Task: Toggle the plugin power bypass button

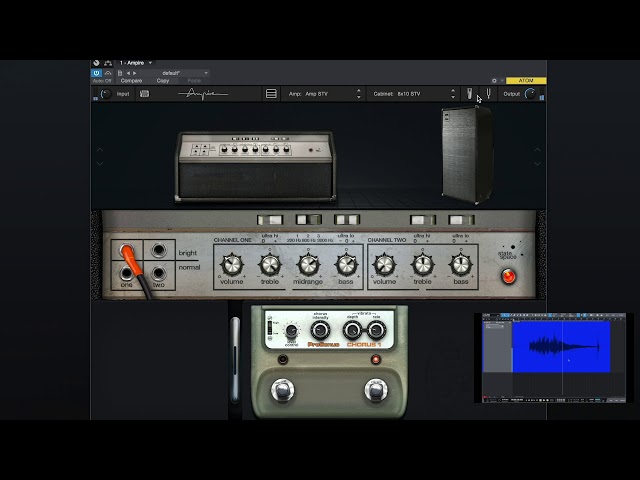Action: tap(96, 73)
